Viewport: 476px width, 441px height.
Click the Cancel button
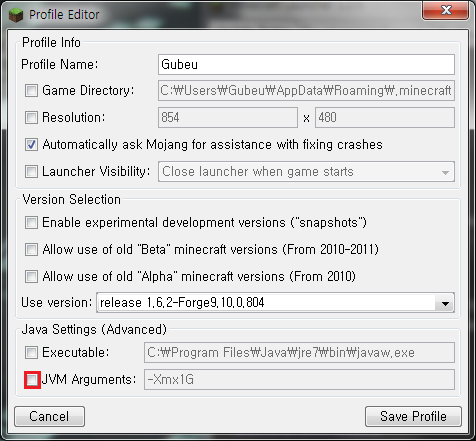tap(49, 416)
